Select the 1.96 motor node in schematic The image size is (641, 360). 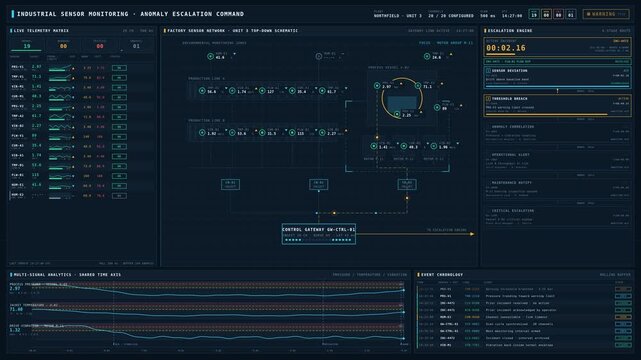[x=433, y=146]
